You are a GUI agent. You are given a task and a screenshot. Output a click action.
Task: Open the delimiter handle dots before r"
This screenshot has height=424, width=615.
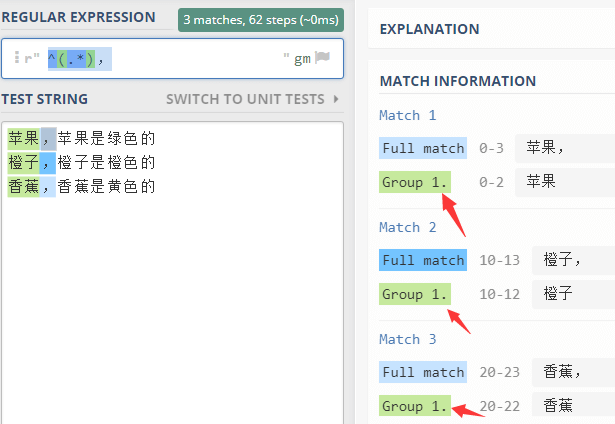[17, 57]
